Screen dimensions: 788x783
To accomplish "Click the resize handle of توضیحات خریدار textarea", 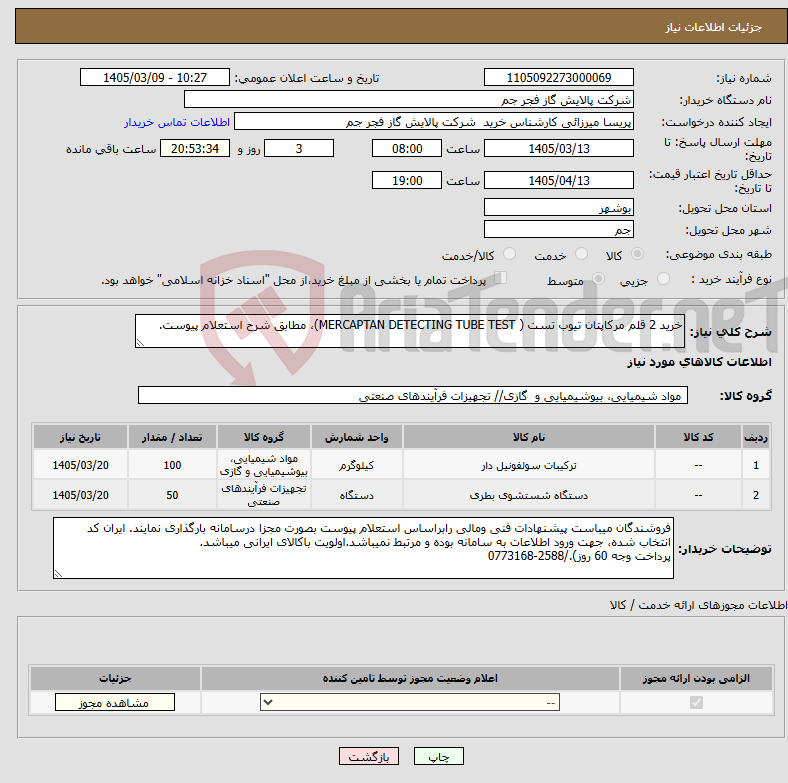I will click(58, 573).
